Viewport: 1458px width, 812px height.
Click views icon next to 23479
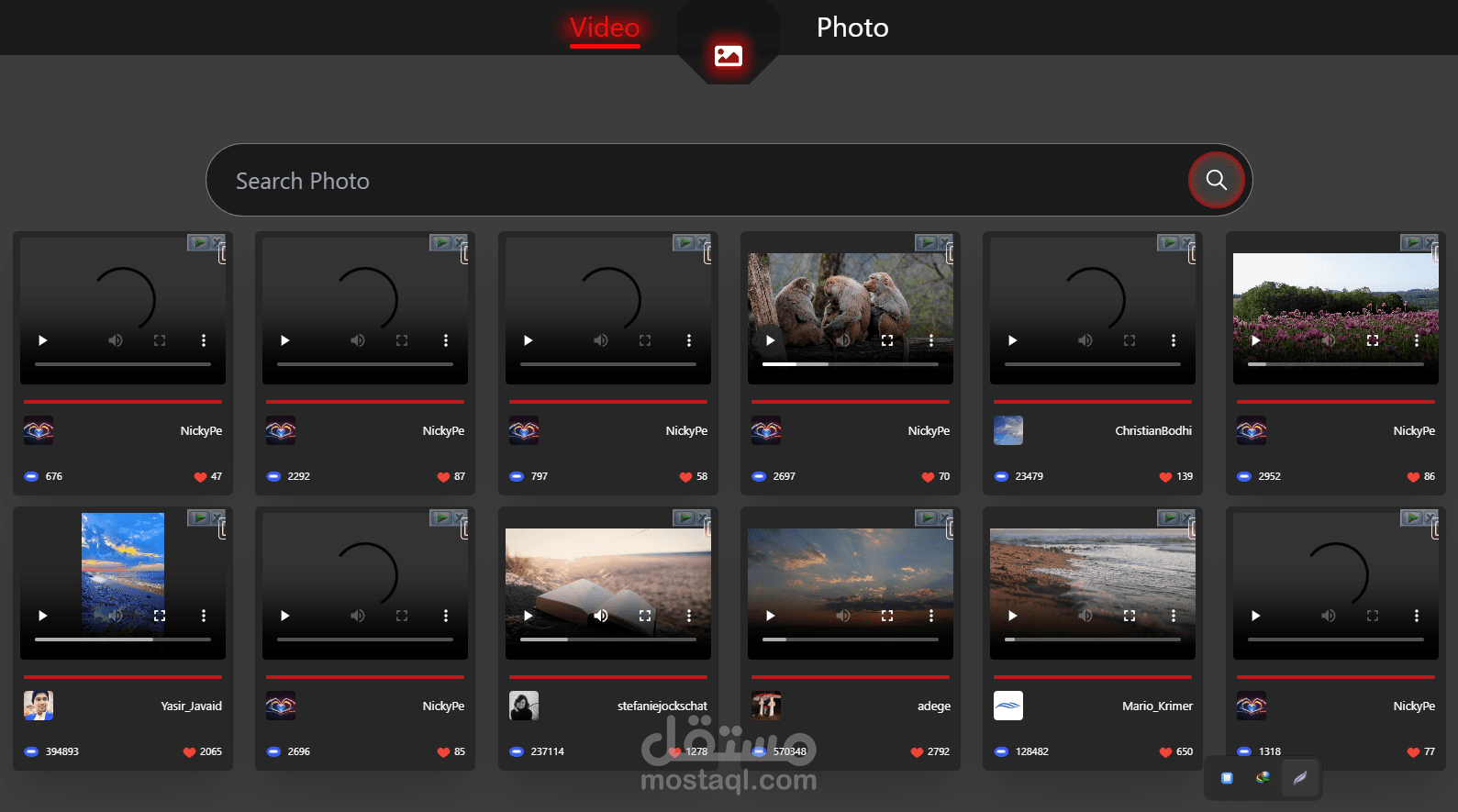coord(1001,476)
